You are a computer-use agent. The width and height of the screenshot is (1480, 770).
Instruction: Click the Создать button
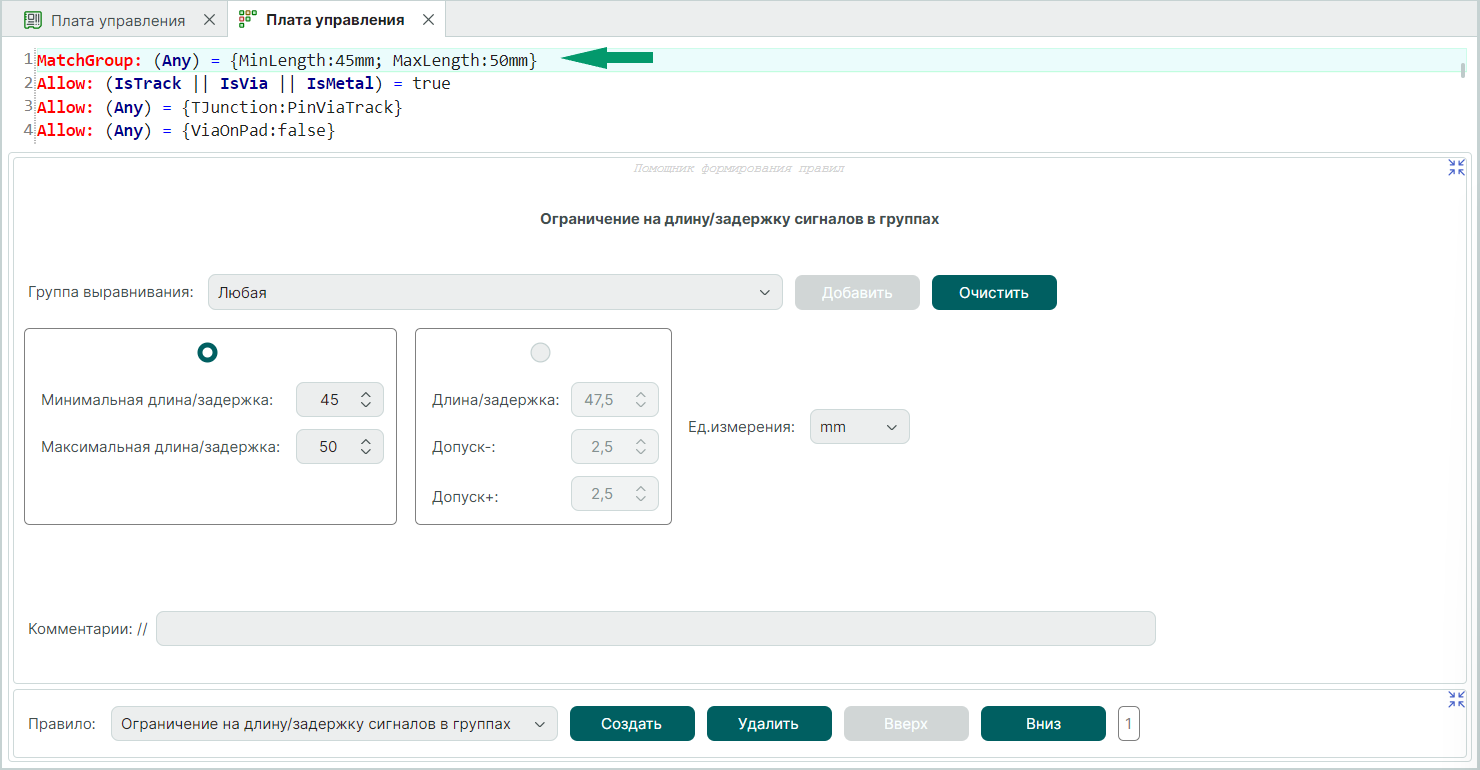coord(632,724)
